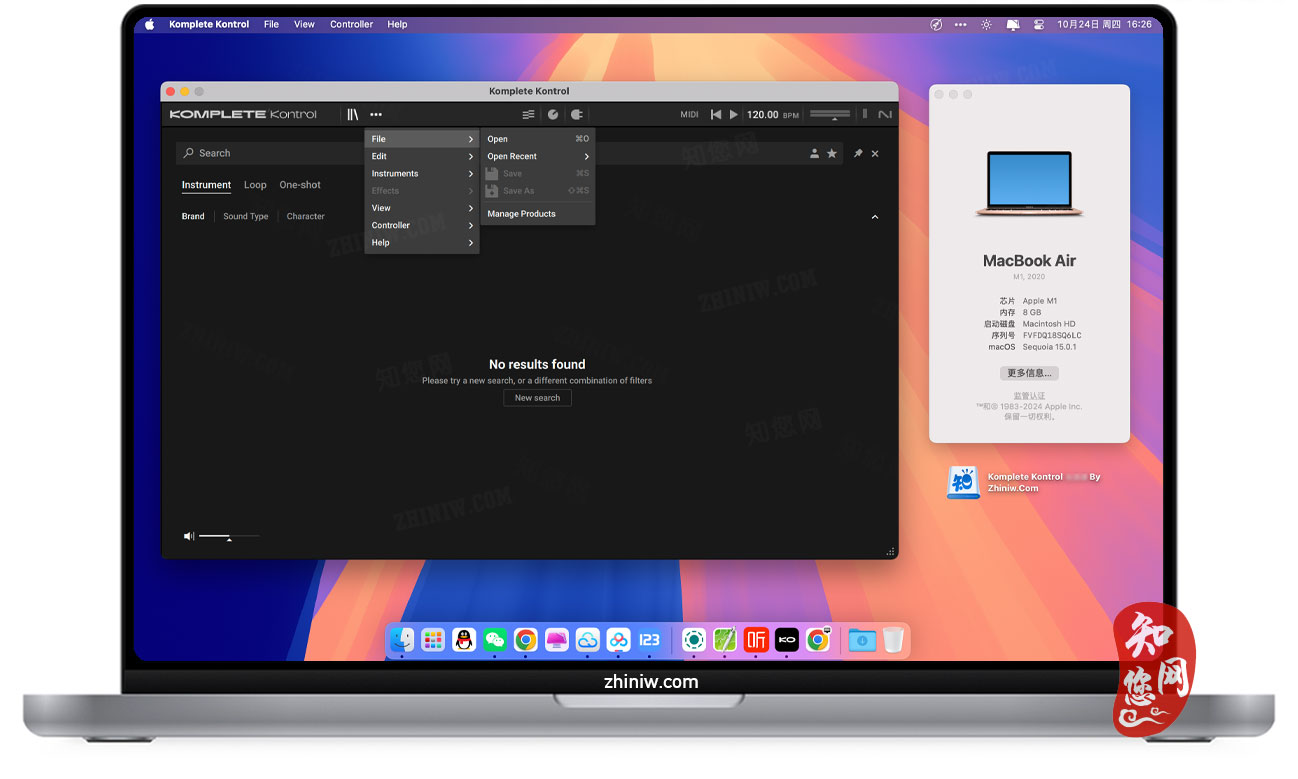The height and width of the screenshot is (779, 1298).
Task: Open the View menu in the macOS menu bar
Action: pyautogui.click(x=304, y=24)
